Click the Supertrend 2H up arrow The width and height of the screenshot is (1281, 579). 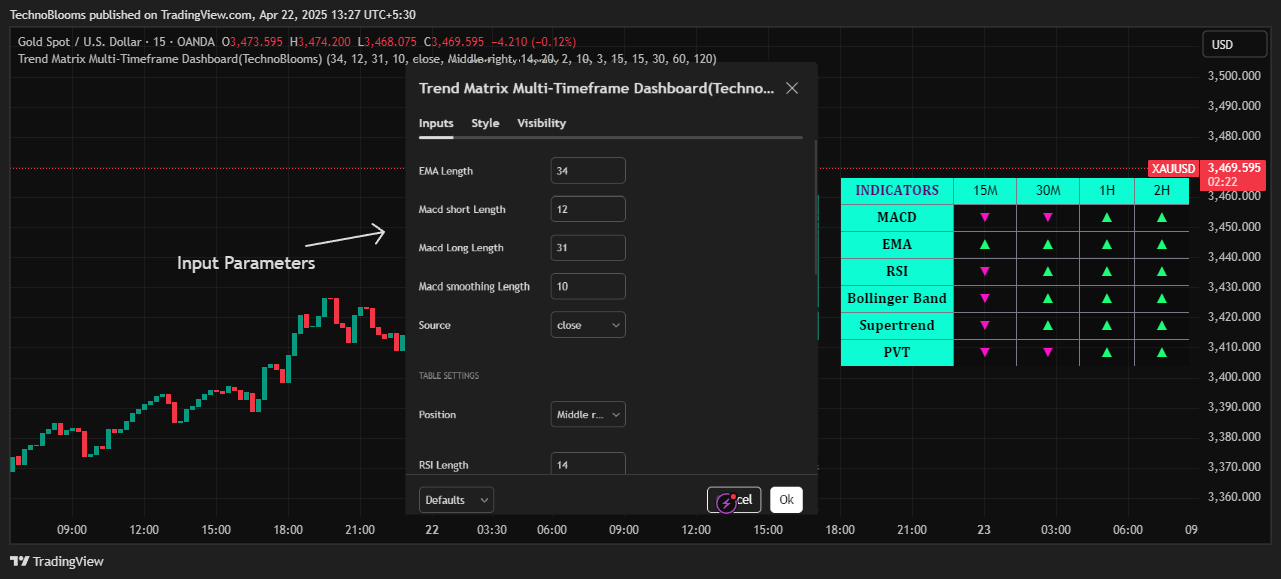[x=1162, y=325]
